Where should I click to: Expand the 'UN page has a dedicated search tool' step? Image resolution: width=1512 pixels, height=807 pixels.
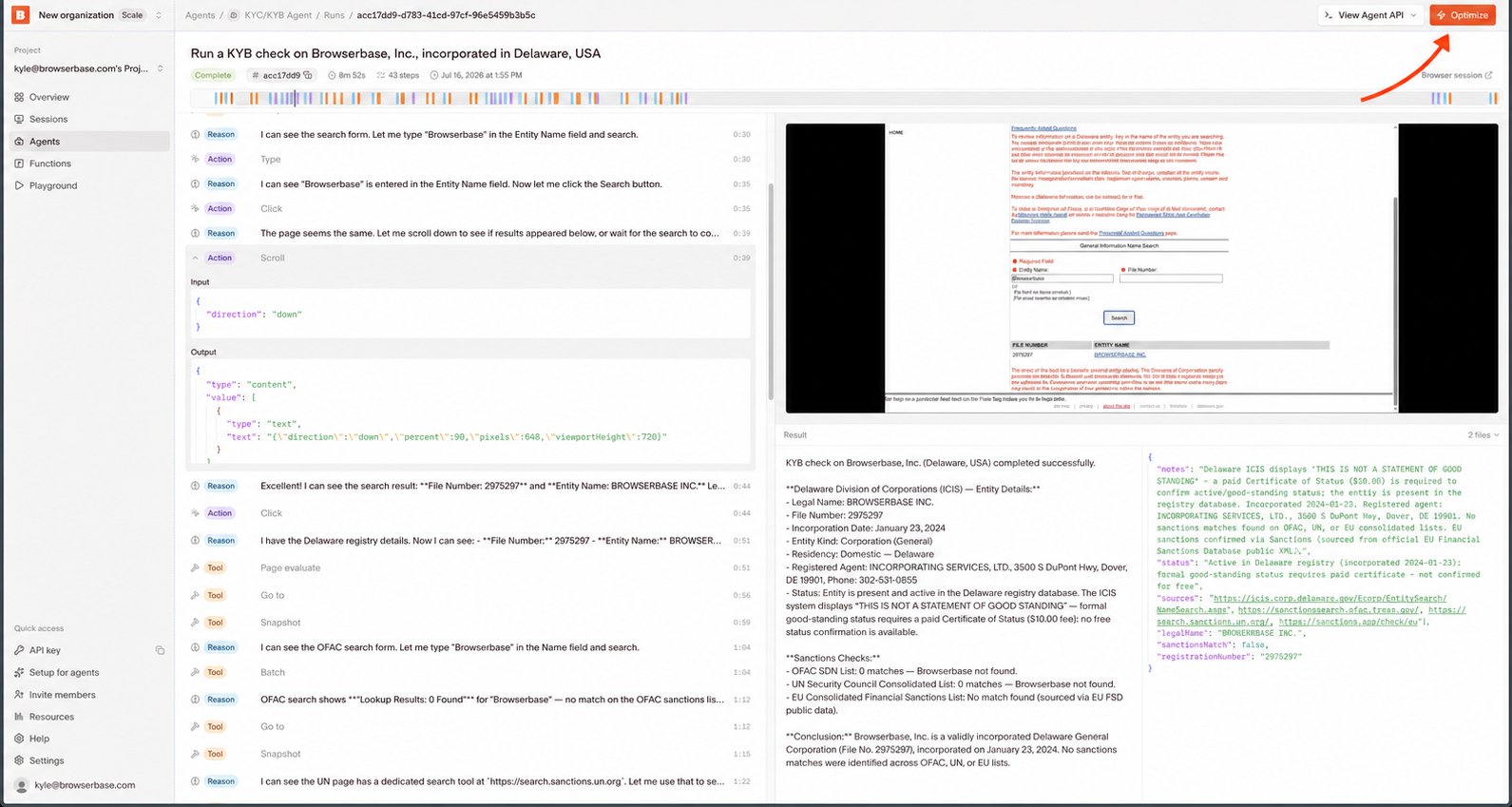coord(472,781)
